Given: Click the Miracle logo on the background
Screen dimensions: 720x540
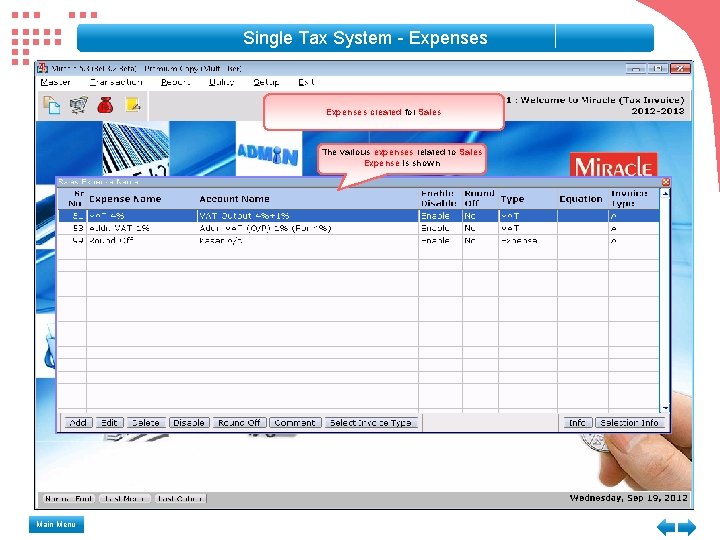Looking at the screenshot, I should (613, 166).
